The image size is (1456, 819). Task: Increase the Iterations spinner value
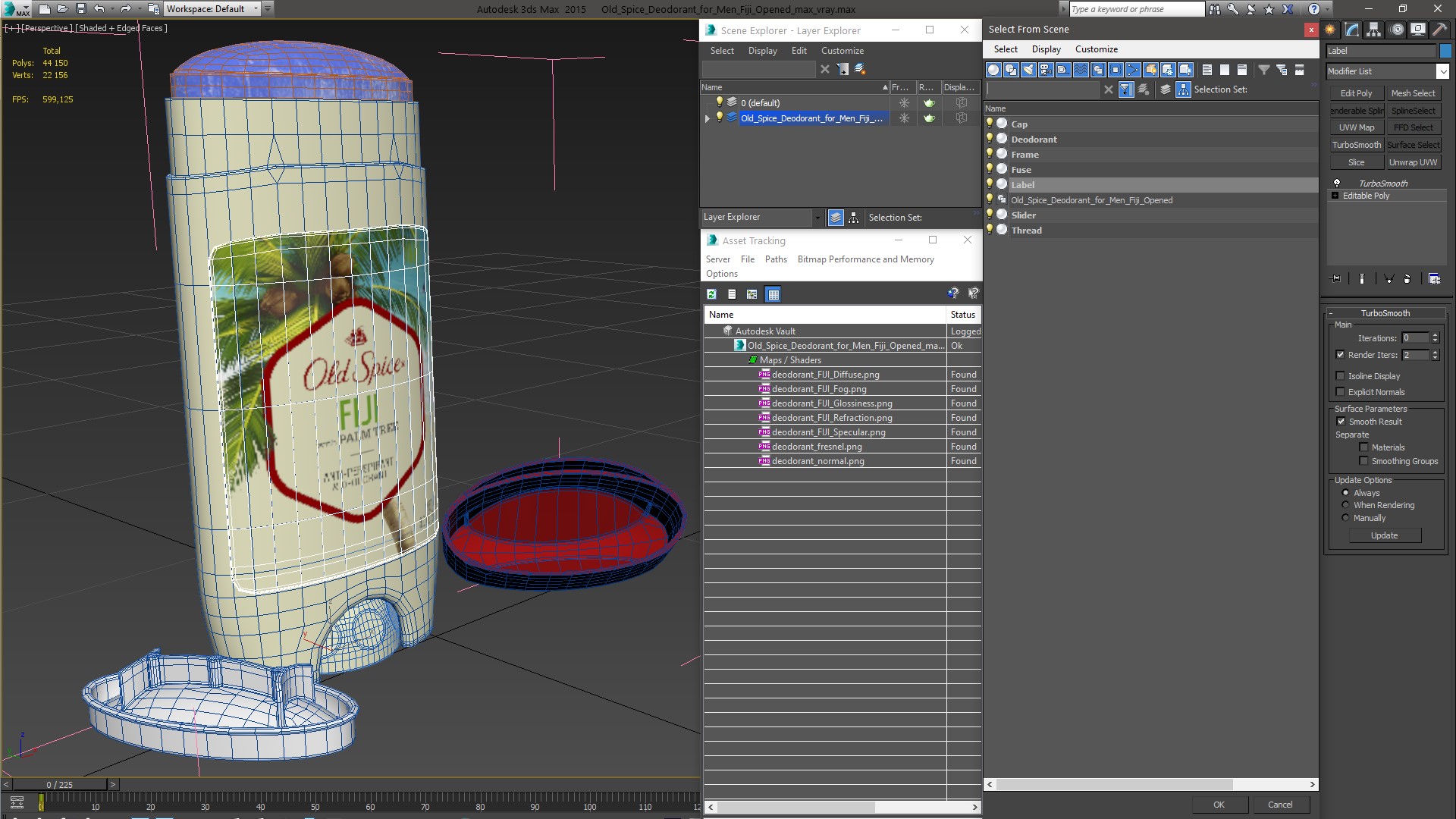click(x=1435, y=335)
